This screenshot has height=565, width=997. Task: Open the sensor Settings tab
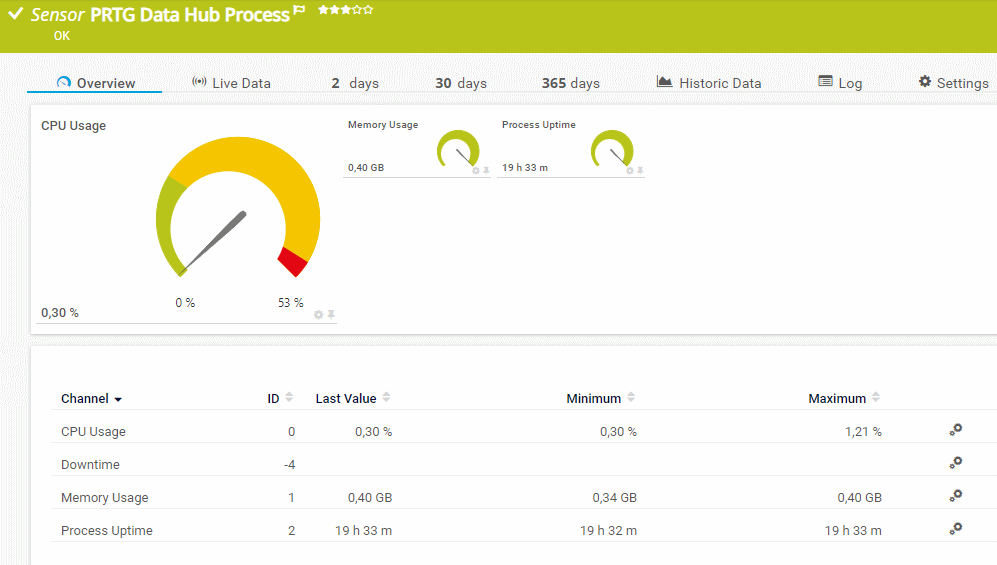[x=953, y=83]
